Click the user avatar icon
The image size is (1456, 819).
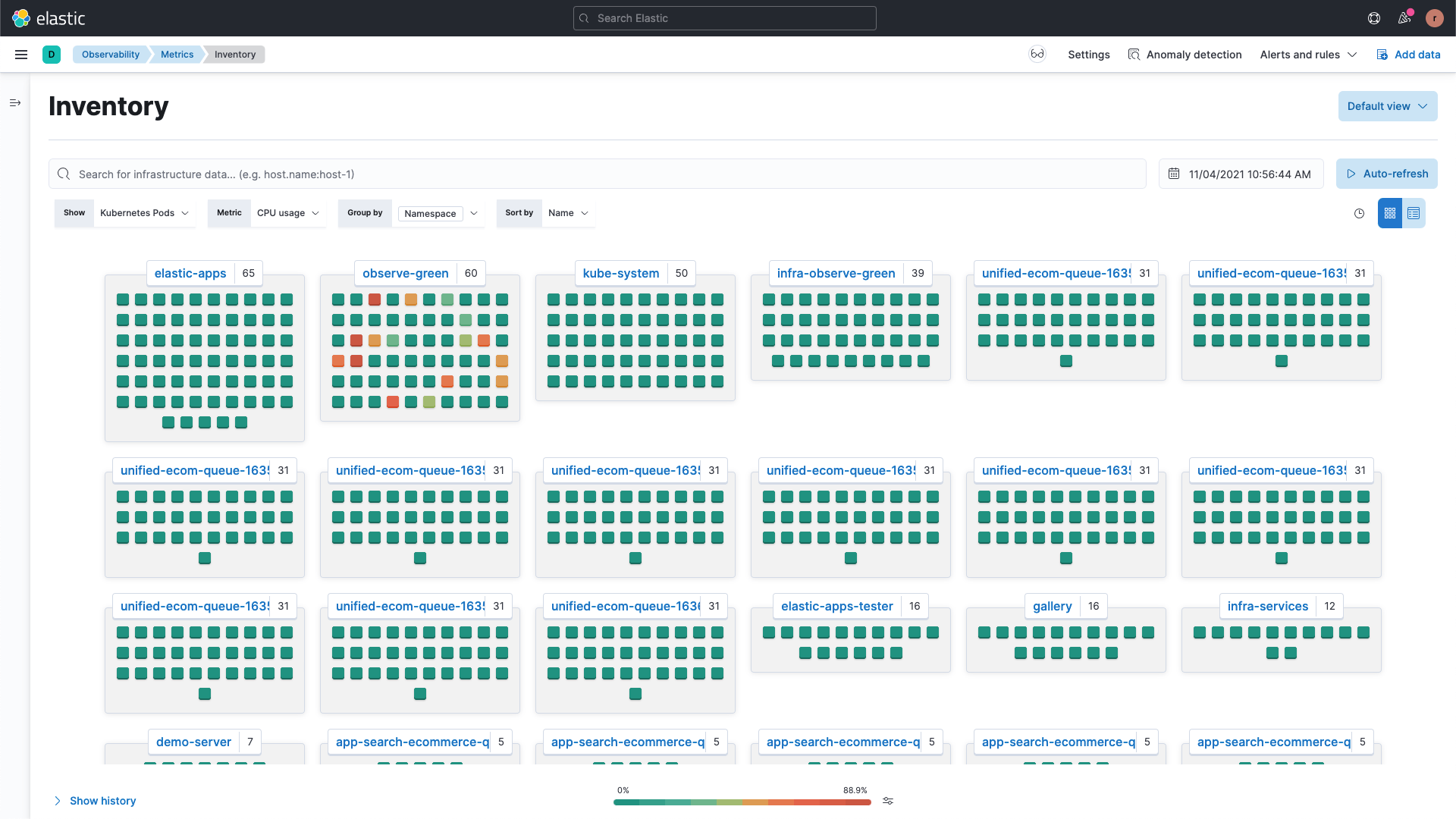tap(1434, 18)
